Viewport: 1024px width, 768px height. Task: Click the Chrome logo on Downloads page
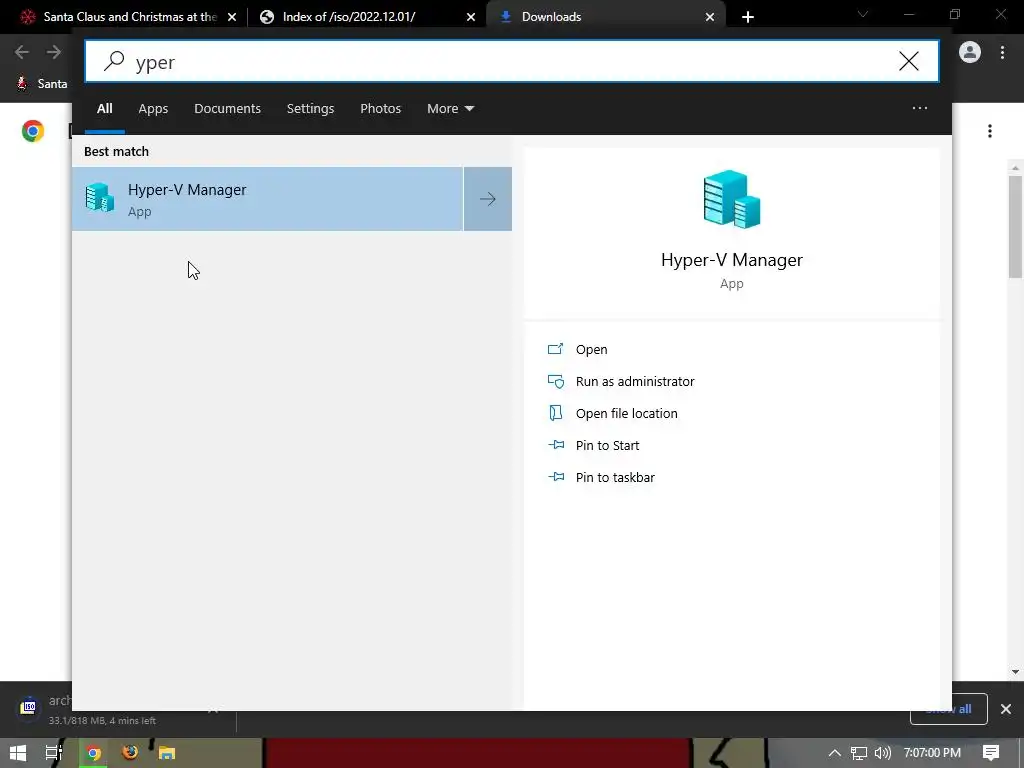[33, 131]
